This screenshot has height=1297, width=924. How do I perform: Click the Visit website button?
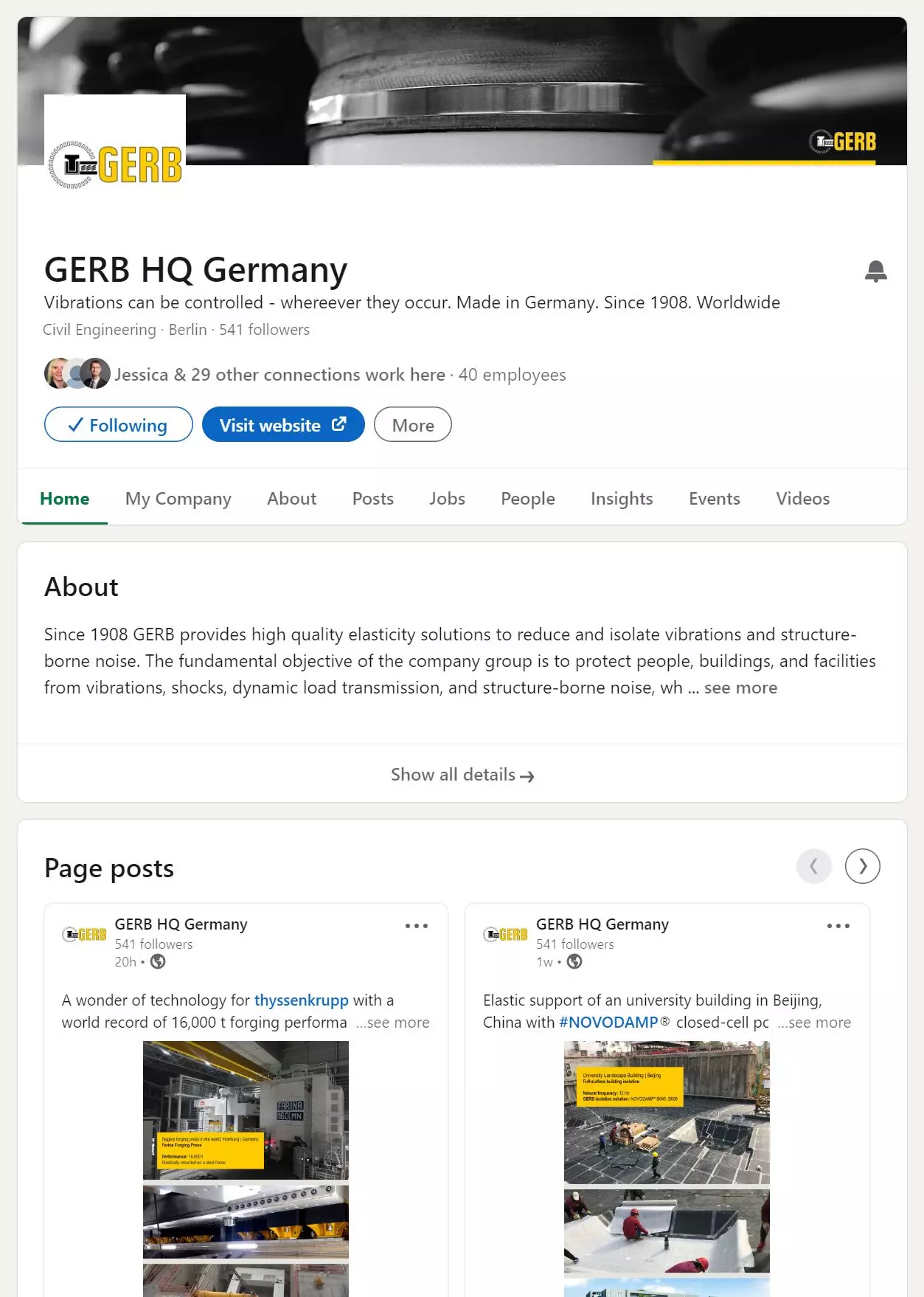point(283,425)
